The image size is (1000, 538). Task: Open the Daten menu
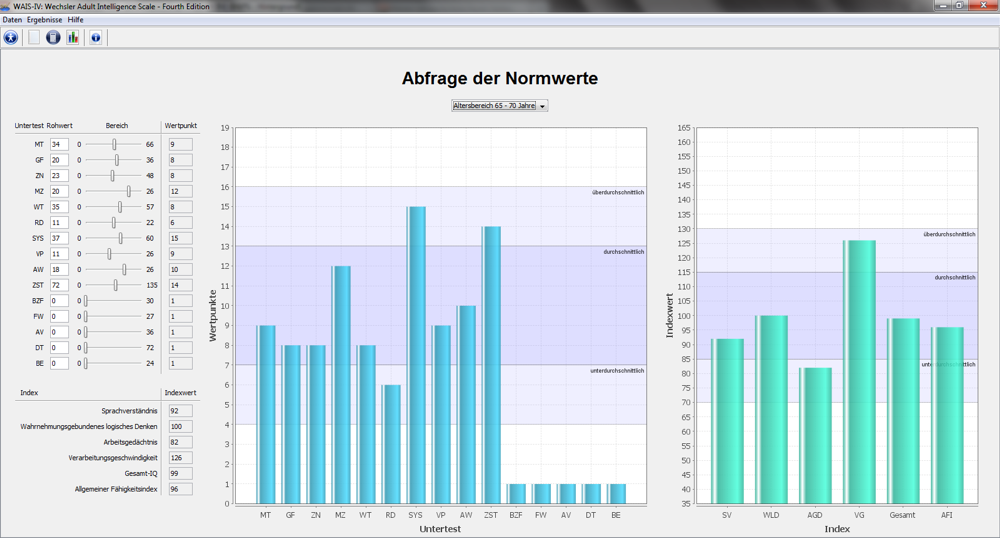pyautogui.click(x=12, y=20)
